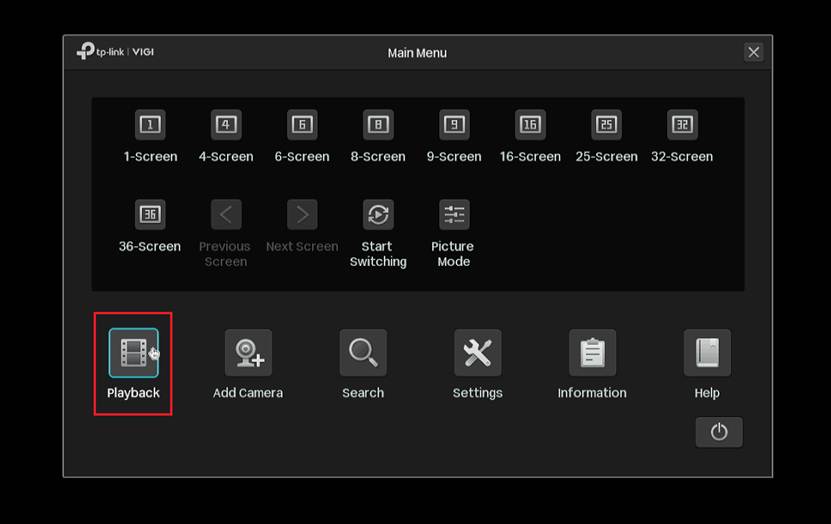
Task: Click the "16-Screen" text label
Action: point(530,157)
